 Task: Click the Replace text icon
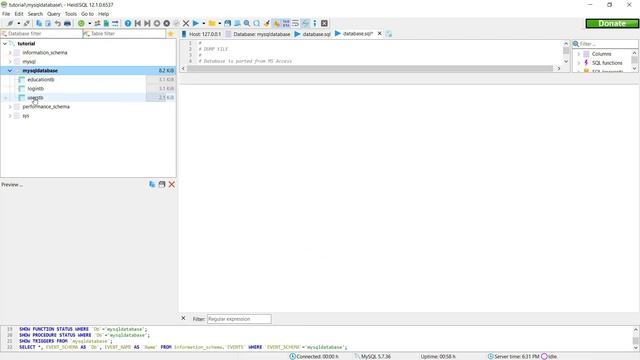pyautogui.click(x=256, y=24)
